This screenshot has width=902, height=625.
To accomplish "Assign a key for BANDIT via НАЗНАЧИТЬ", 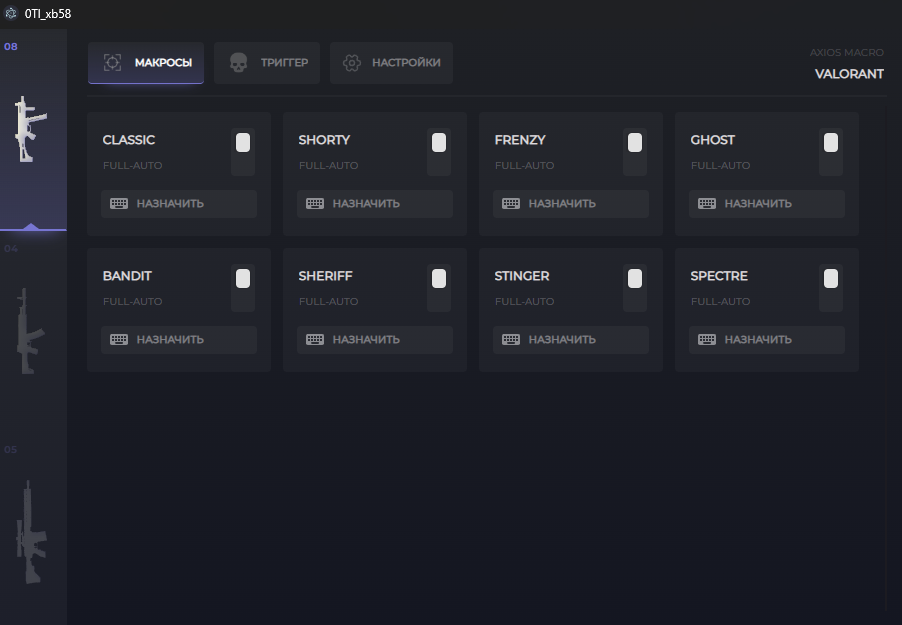I will 179,340.
